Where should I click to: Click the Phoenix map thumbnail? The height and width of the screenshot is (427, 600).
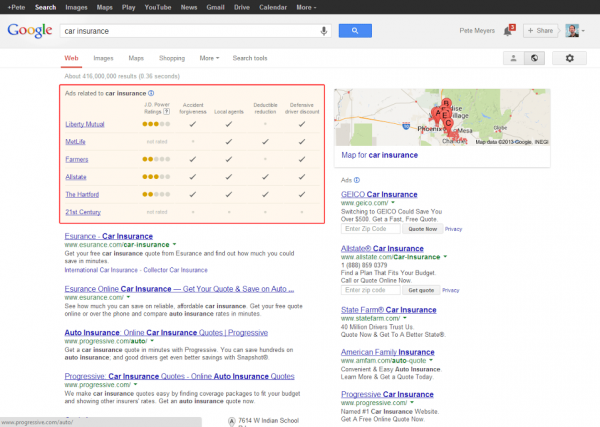442,117
